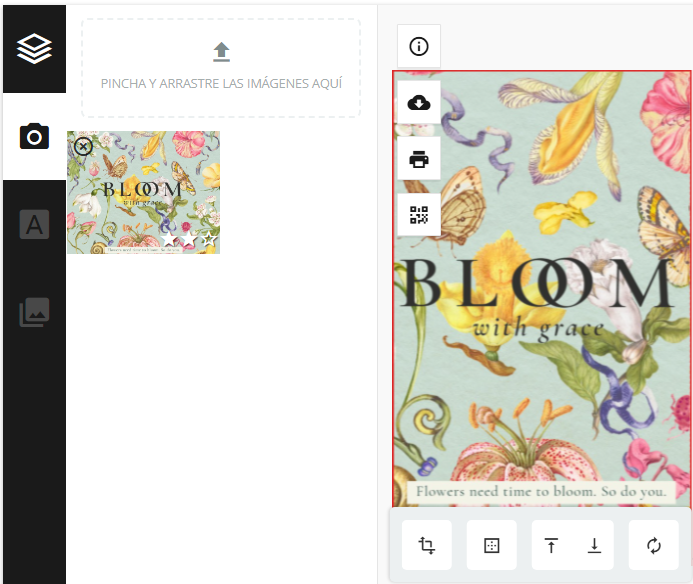Select the BLOOM poster on the canvas
This screenshot has width=693, height=584.
tap(542, 288)
